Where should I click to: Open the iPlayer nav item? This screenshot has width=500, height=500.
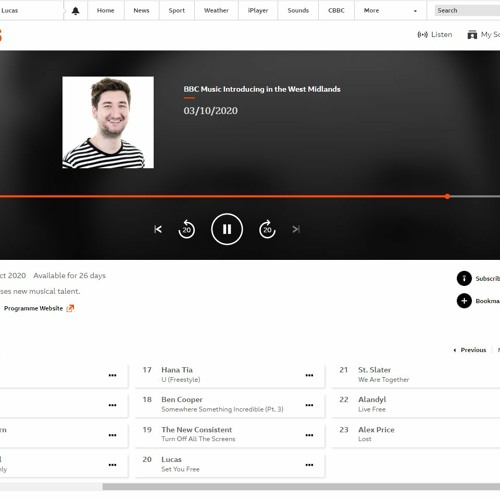258,11
